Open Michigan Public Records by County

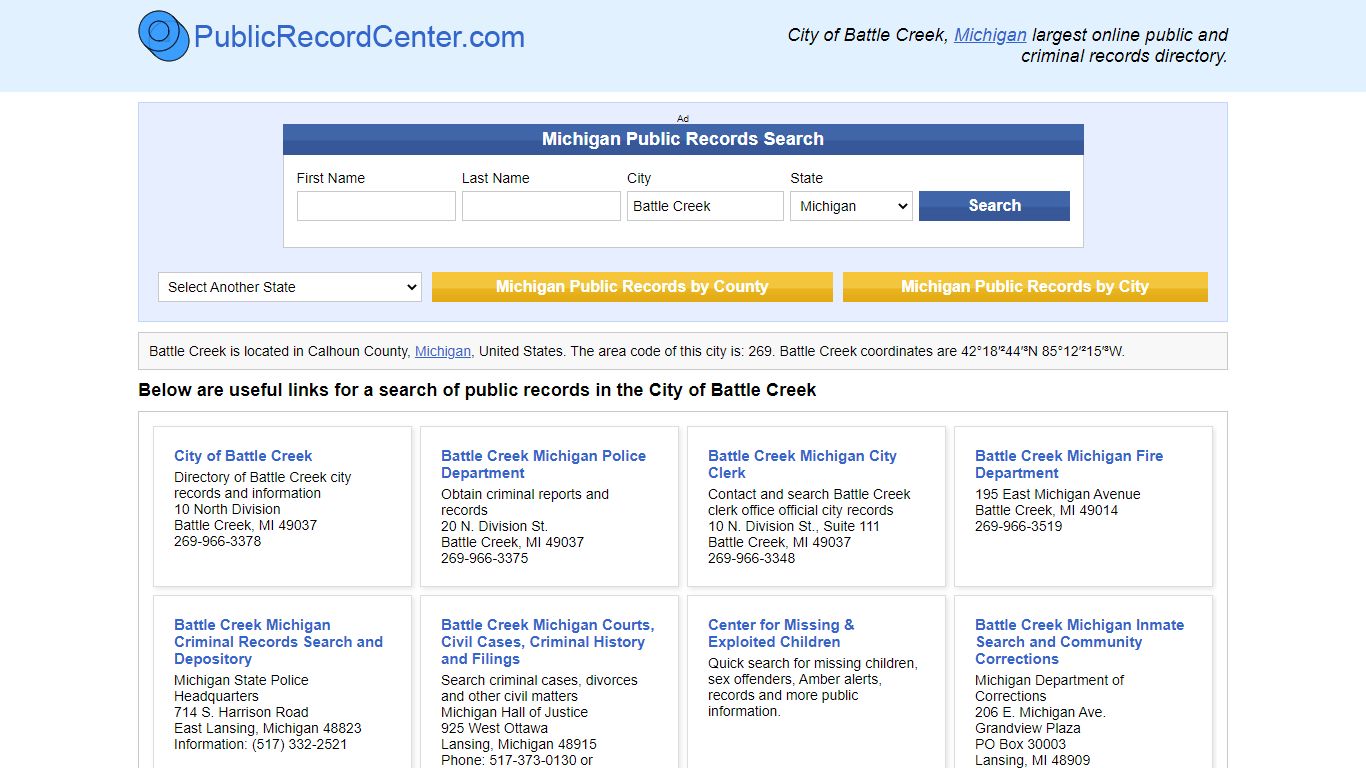click(632, 287)
